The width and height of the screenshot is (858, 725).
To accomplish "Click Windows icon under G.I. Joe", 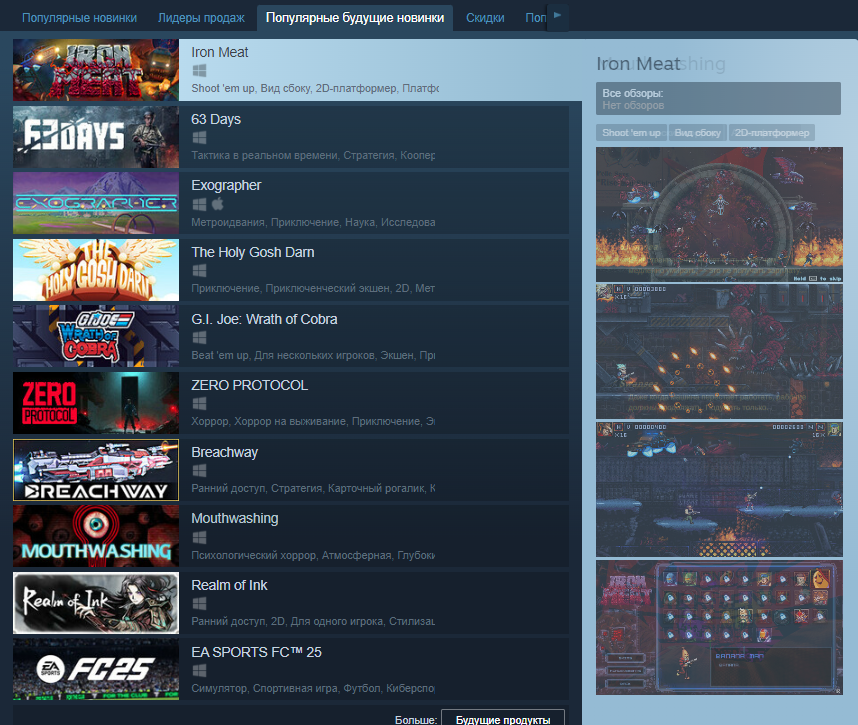I will pyautogui.click(x=199, y=338).
